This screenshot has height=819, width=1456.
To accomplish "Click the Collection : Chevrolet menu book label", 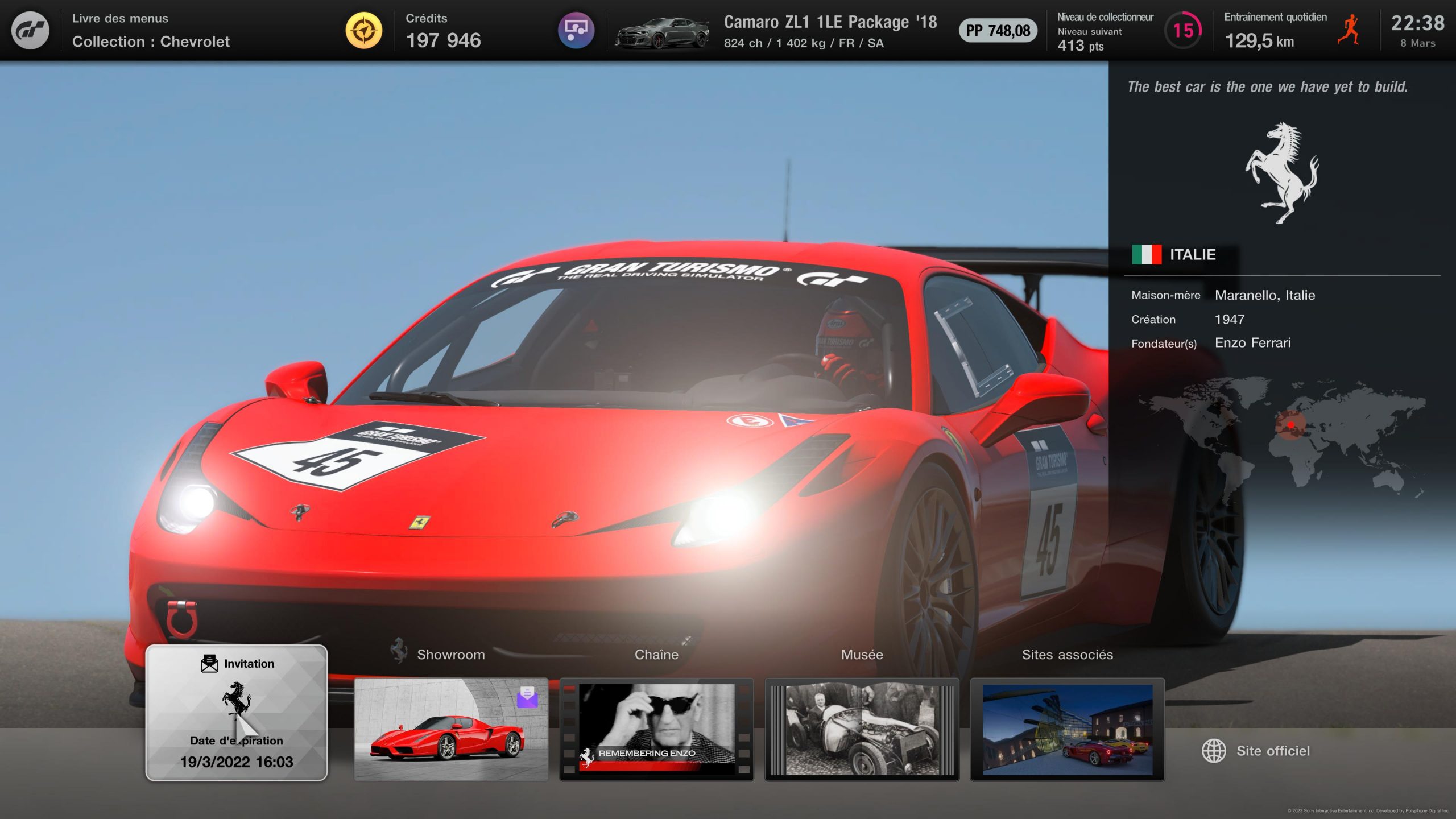I will 151,42.
